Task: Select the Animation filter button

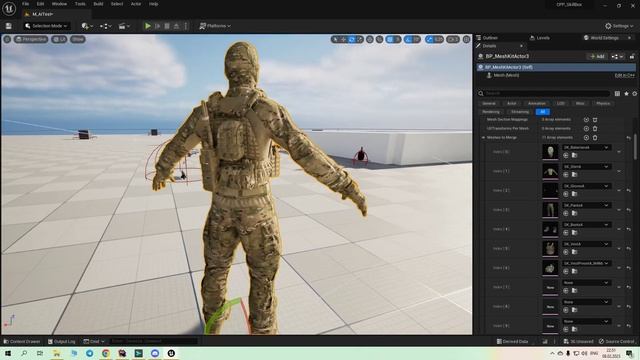Action: pyautogui.click(x=537, y=103)
